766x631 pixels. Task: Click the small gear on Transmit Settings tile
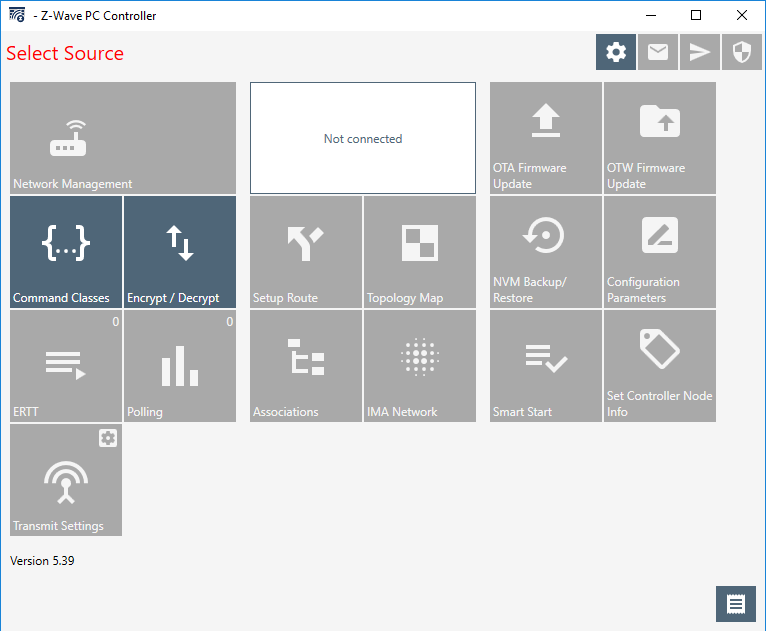[x=108, y=438]
